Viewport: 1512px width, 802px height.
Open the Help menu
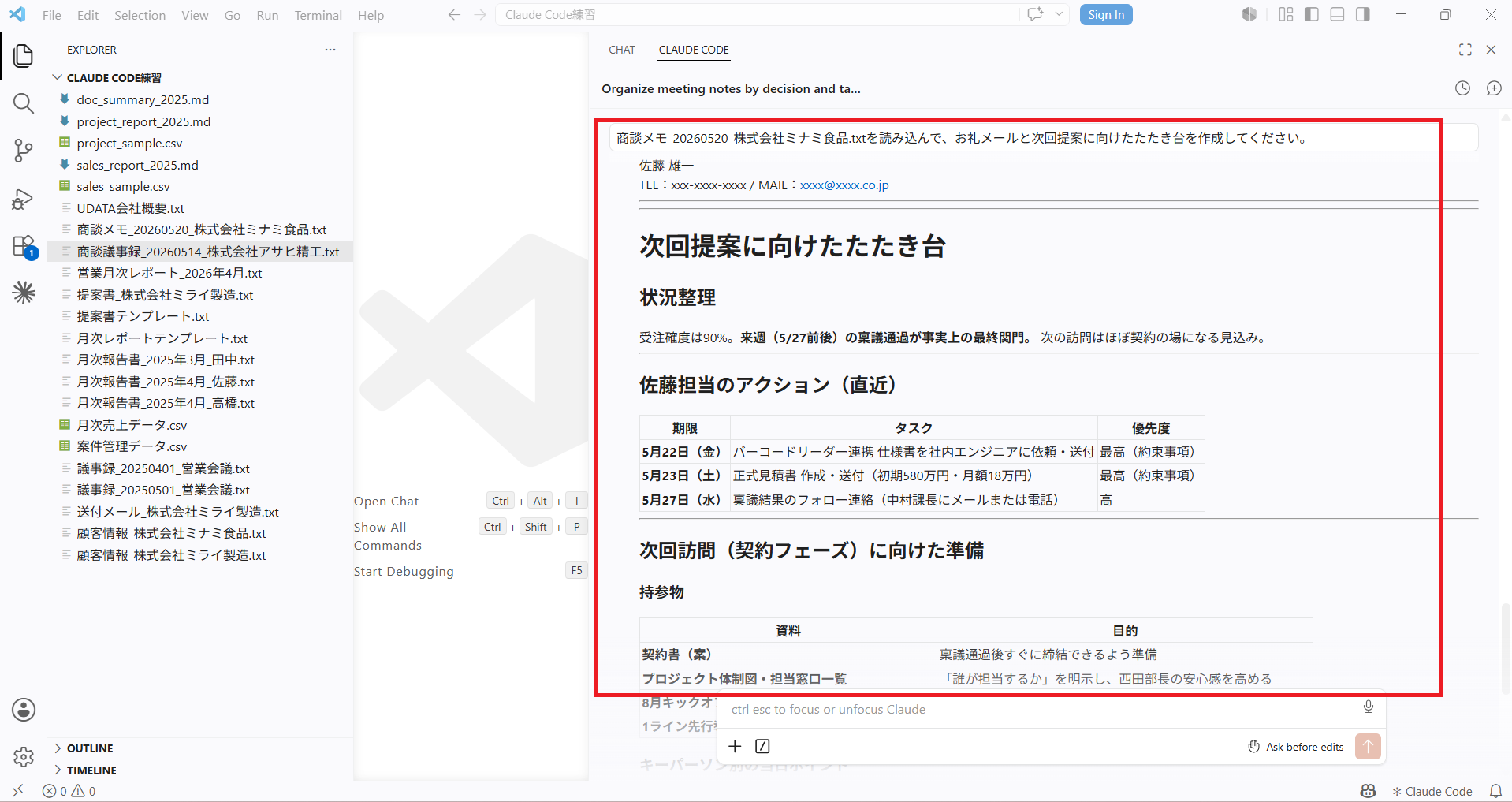[x=371, y=15]
